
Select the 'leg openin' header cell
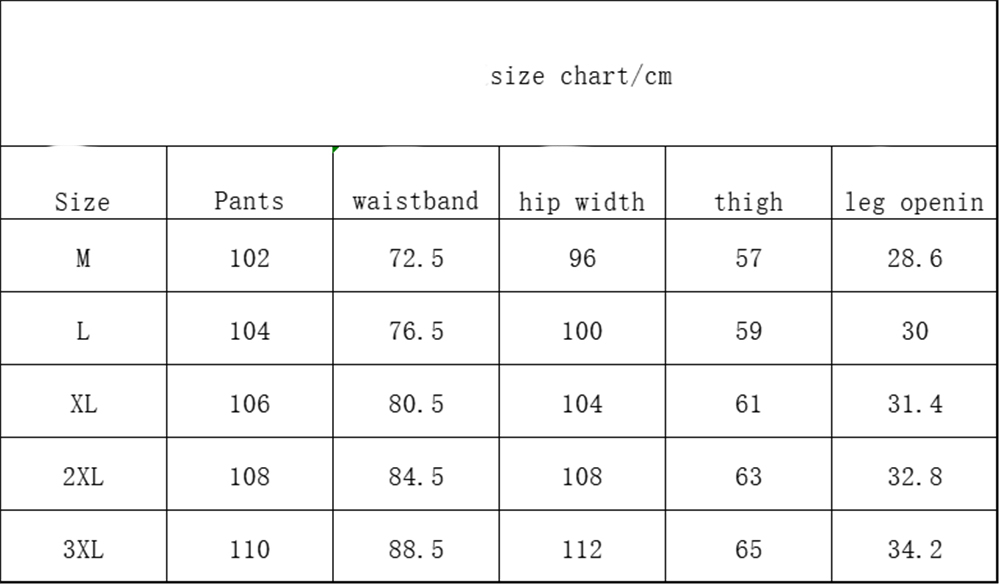click(x=914, y=201)
